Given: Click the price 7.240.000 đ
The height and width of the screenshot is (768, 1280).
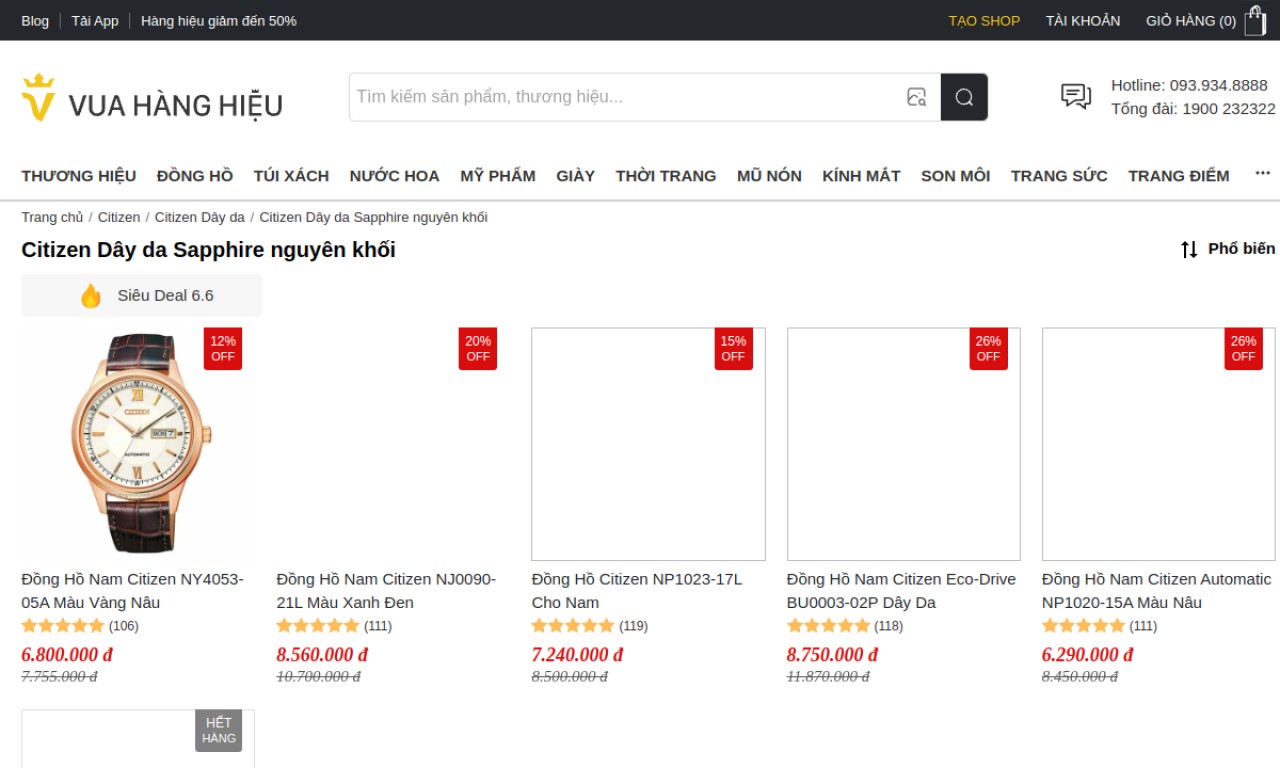Looking at the screenshot, I should [577, 655].
